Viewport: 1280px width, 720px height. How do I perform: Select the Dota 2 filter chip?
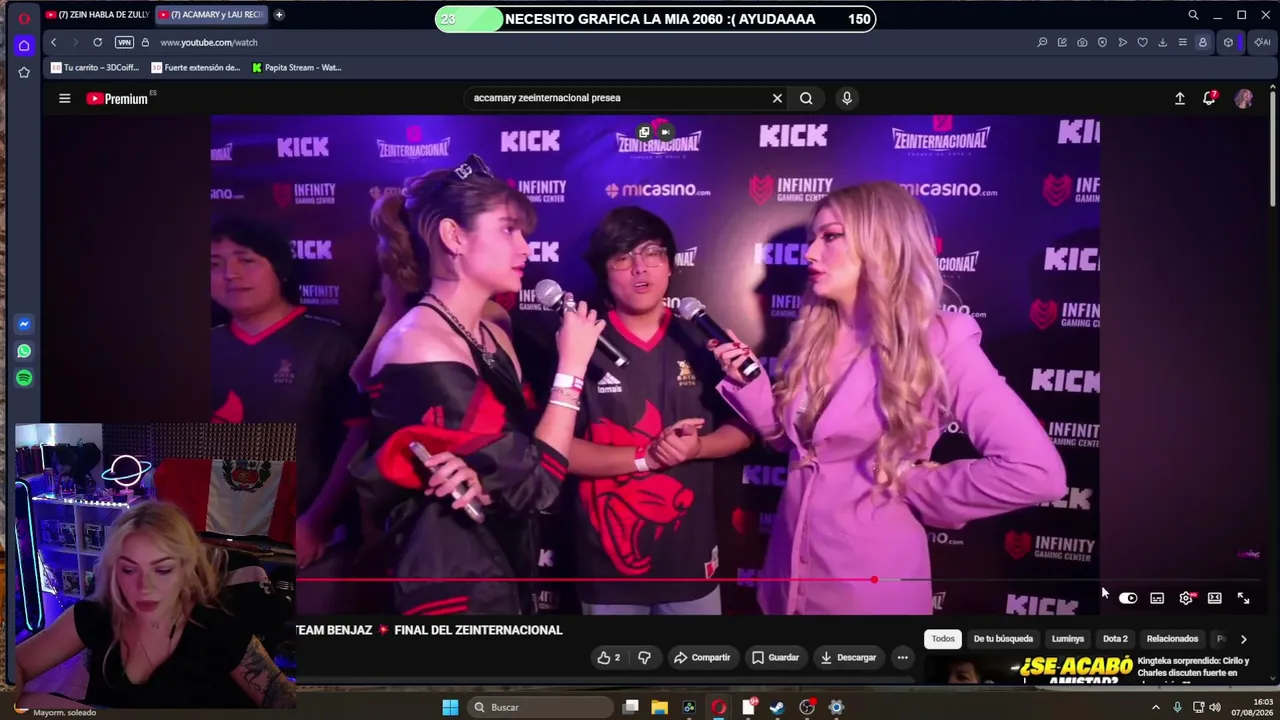[1115, 639]
